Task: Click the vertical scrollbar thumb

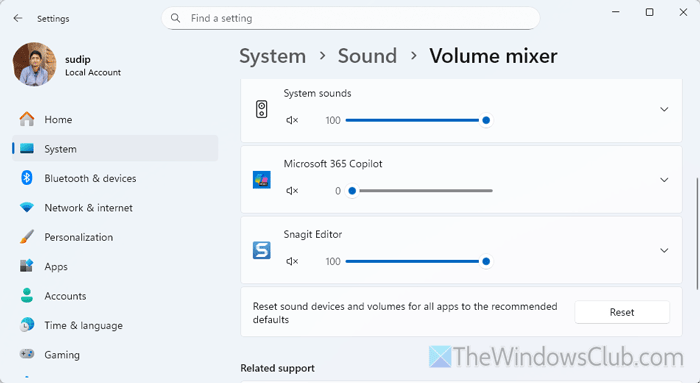Action: pos(697,233)
